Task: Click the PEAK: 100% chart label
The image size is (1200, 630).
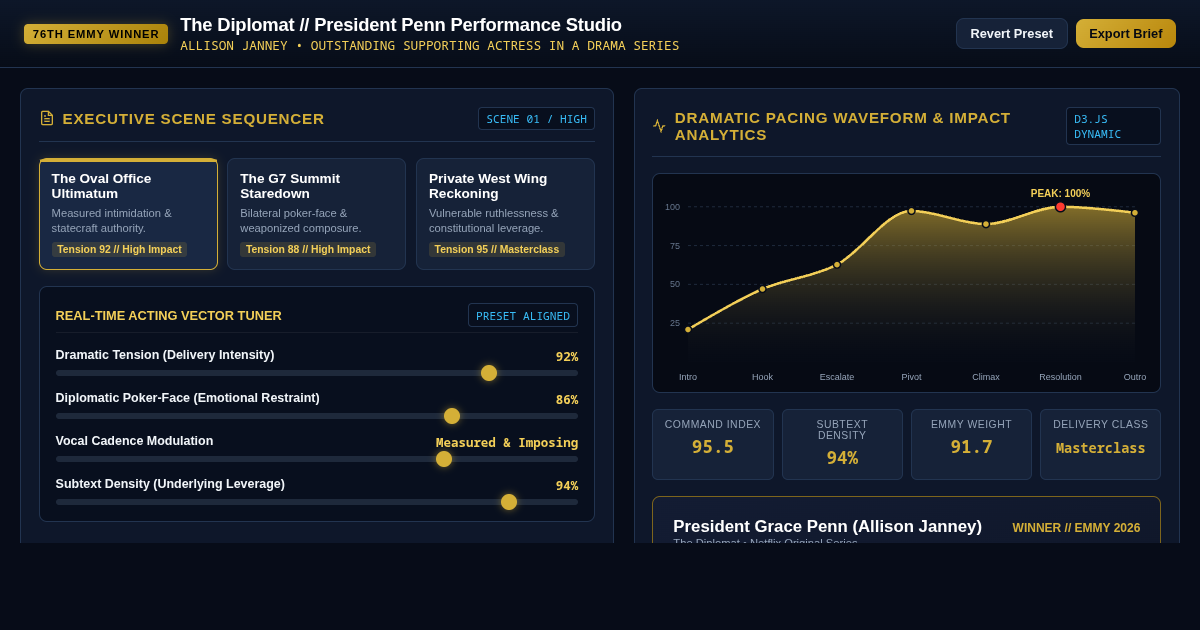Action: 1060,193
